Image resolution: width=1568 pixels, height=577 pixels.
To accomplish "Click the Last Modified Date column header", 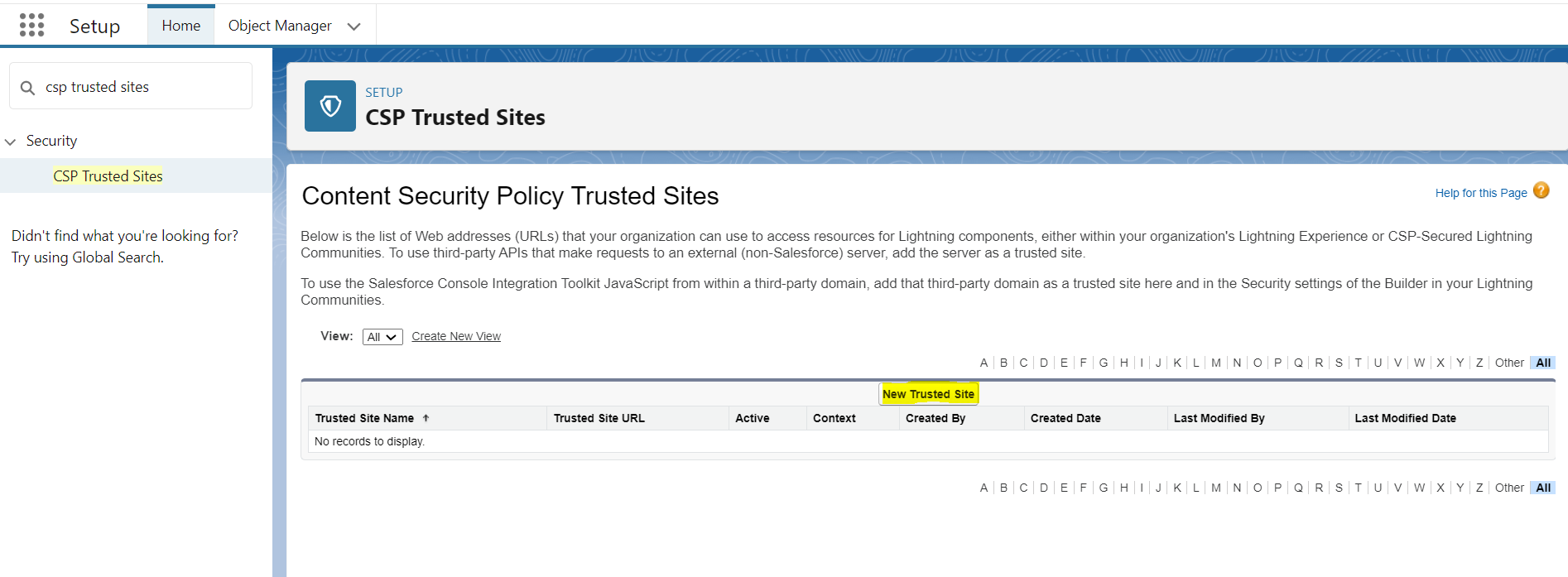I will [1405, 418].
